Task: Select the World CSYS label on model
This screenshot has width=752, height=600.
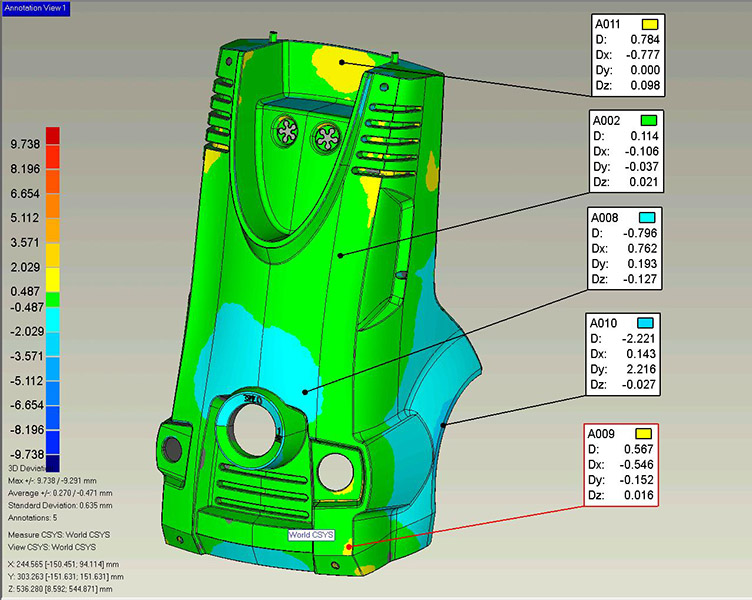Action: 310,535
